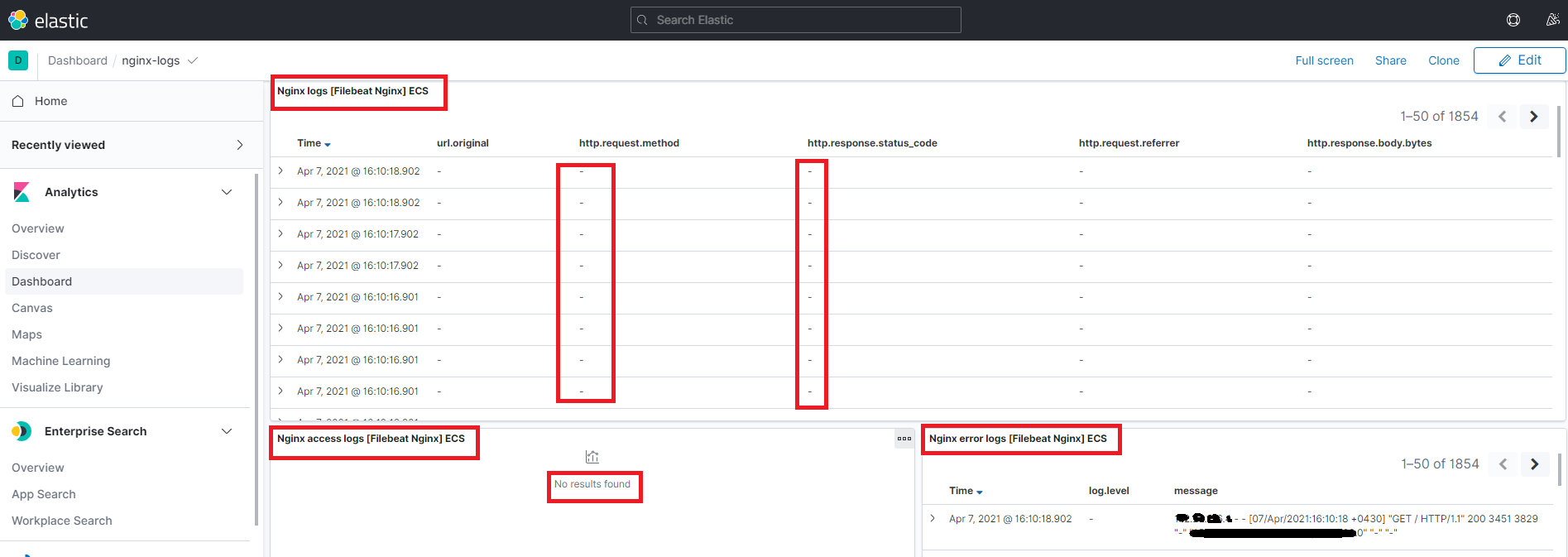Image resolution: width=1568 pixels, height=557 pixels.
Task: Click the message column header
Action: click(x=1196, y=491)
